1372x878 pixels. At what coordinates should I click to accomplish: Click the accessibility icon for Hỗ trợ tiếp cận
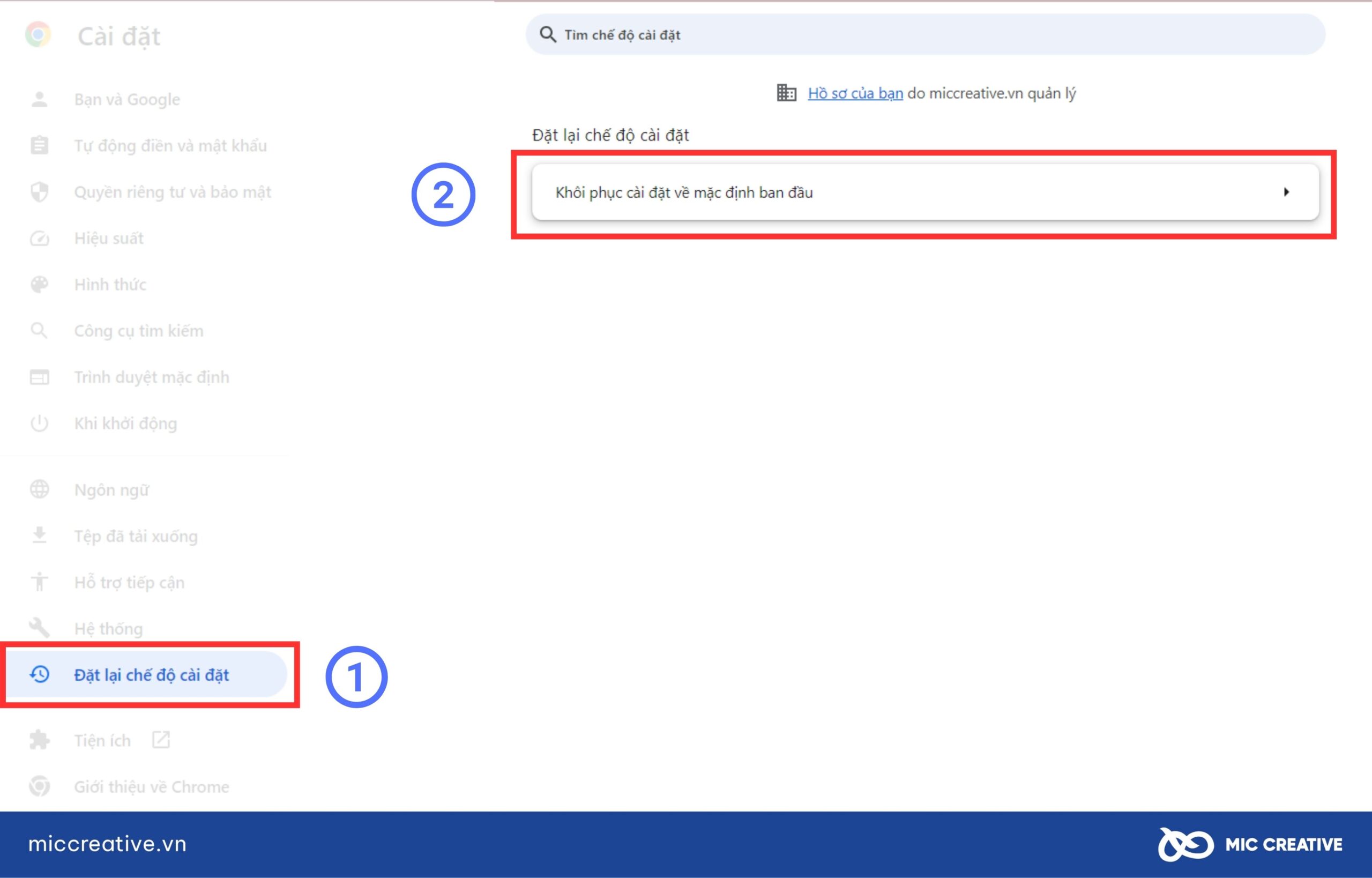pos(39,582)
